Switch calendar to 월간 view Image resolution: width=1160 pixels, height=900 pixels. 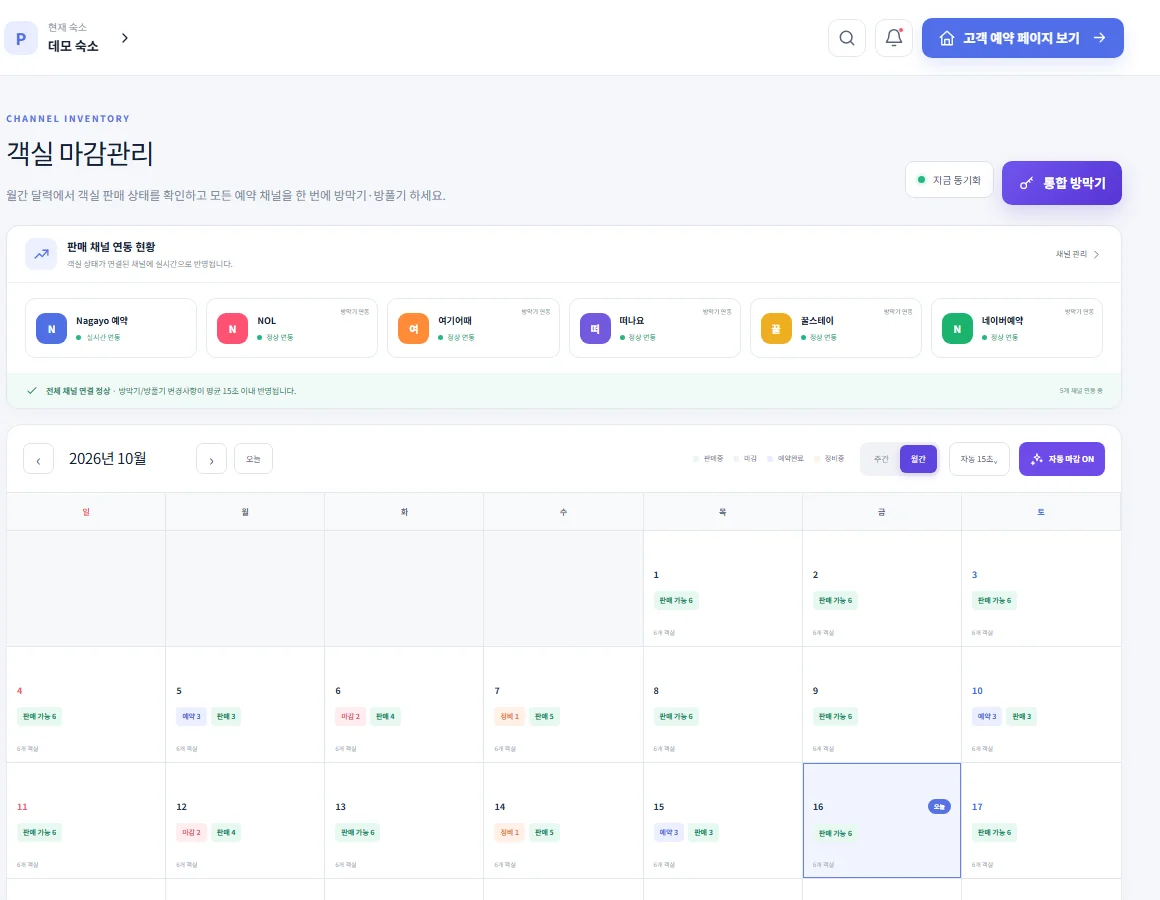(x=918, y=459)
